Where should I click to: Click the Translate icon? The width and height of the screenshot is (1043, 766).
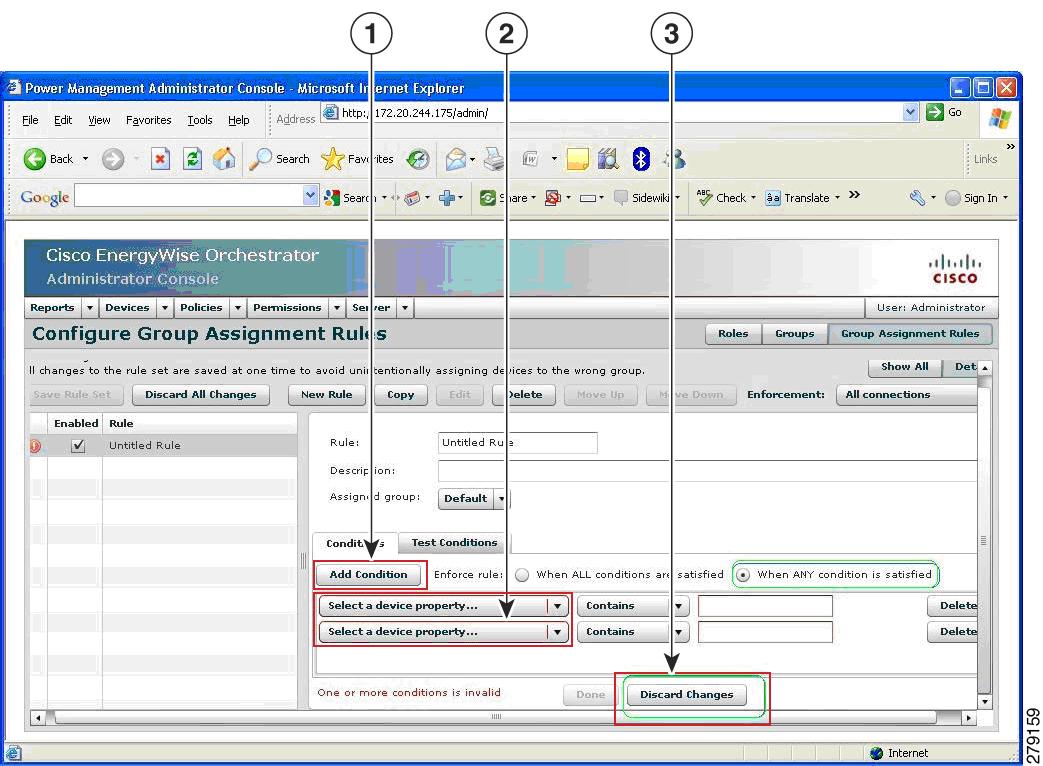click(x=772, y=197)
